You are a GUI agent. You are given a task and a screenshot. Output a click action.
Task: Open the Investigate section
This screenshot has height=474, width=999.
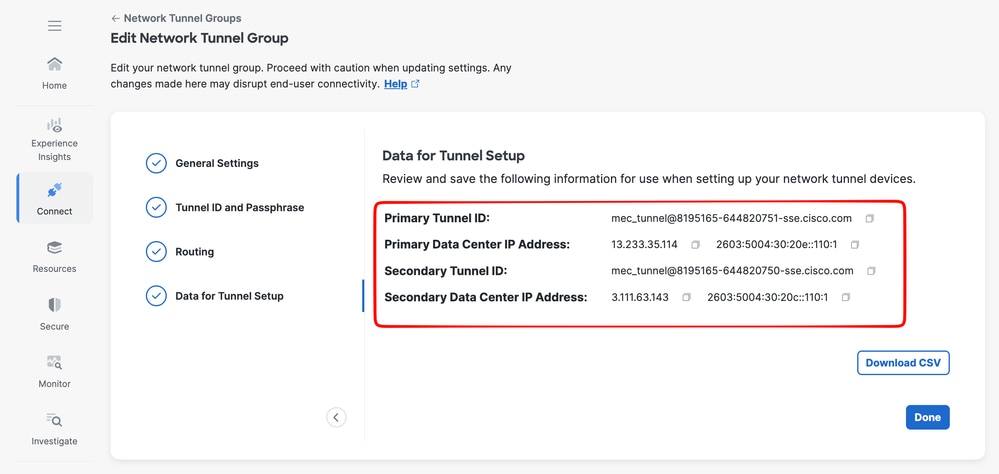tap(55, 428)
